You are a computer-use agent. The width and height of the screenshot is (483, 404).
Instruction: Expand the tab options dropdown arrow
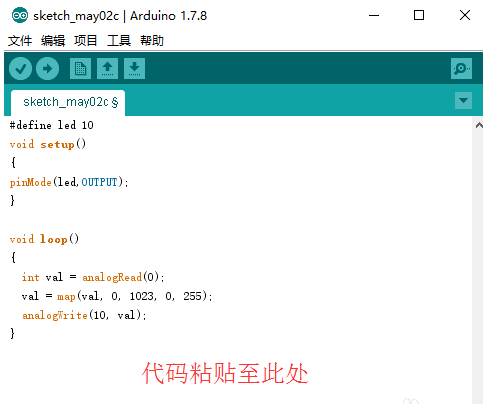pos(463,100)
